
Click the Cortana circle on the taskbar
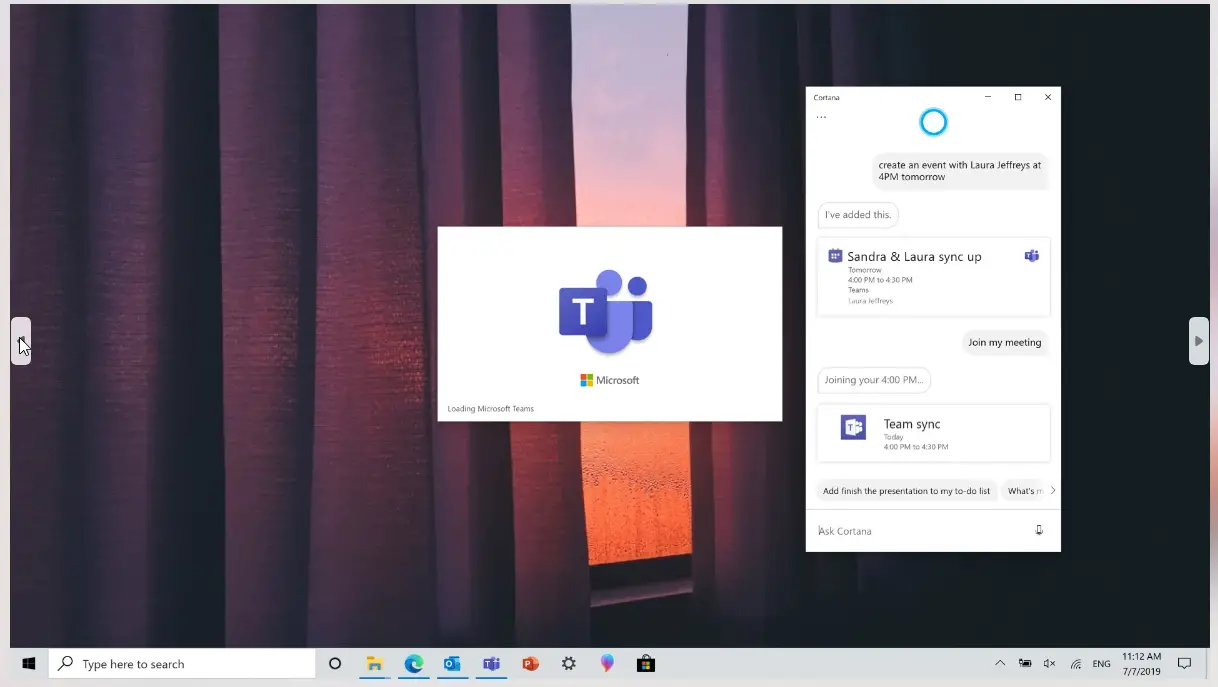click(x=335, y=663)
